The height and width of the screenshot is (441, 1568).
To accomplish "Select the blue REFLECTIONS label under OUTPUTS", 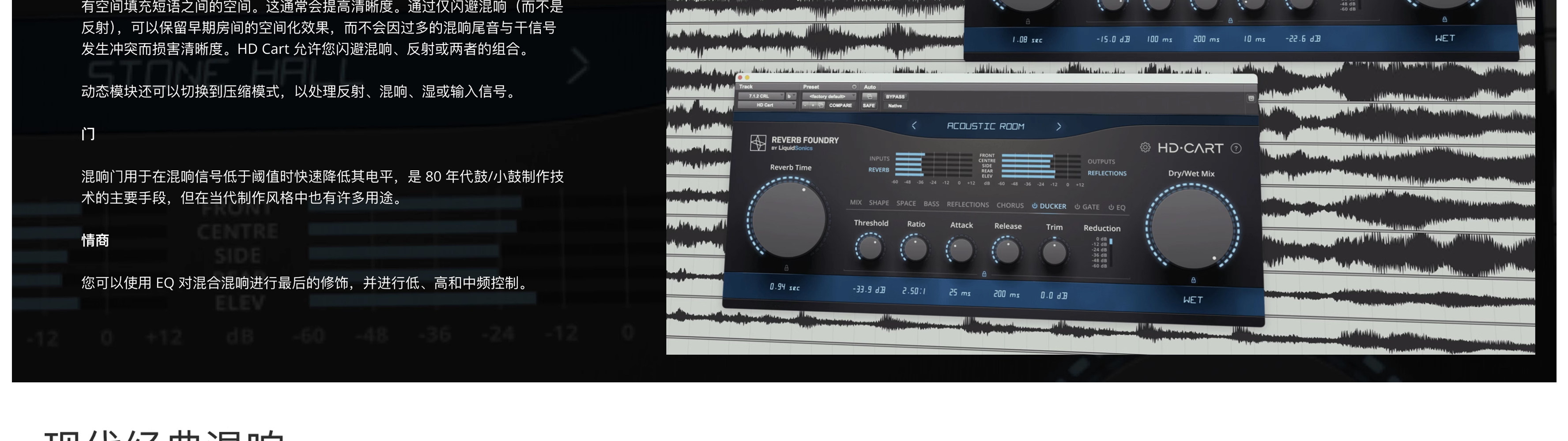I will 1107,173.
